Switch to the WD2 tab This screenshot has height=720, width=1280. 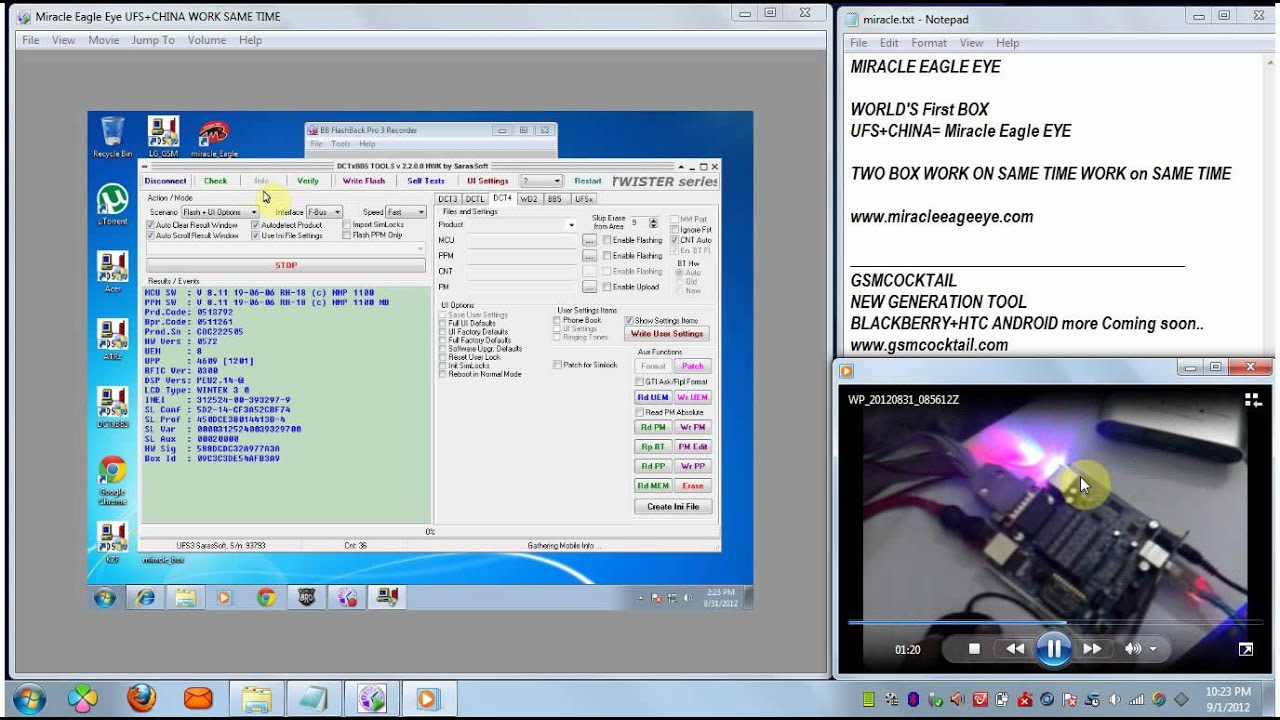[x=529, y=198]
